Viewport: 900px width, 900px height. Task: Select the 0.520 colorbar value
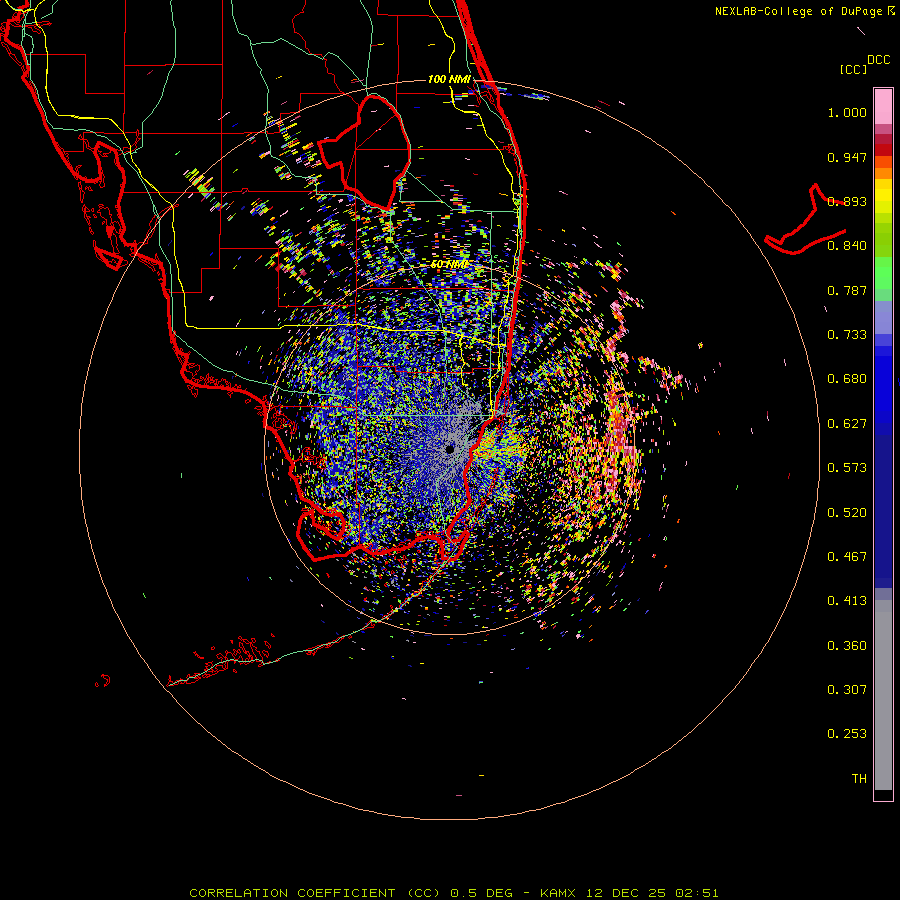[x=847, y=513]
